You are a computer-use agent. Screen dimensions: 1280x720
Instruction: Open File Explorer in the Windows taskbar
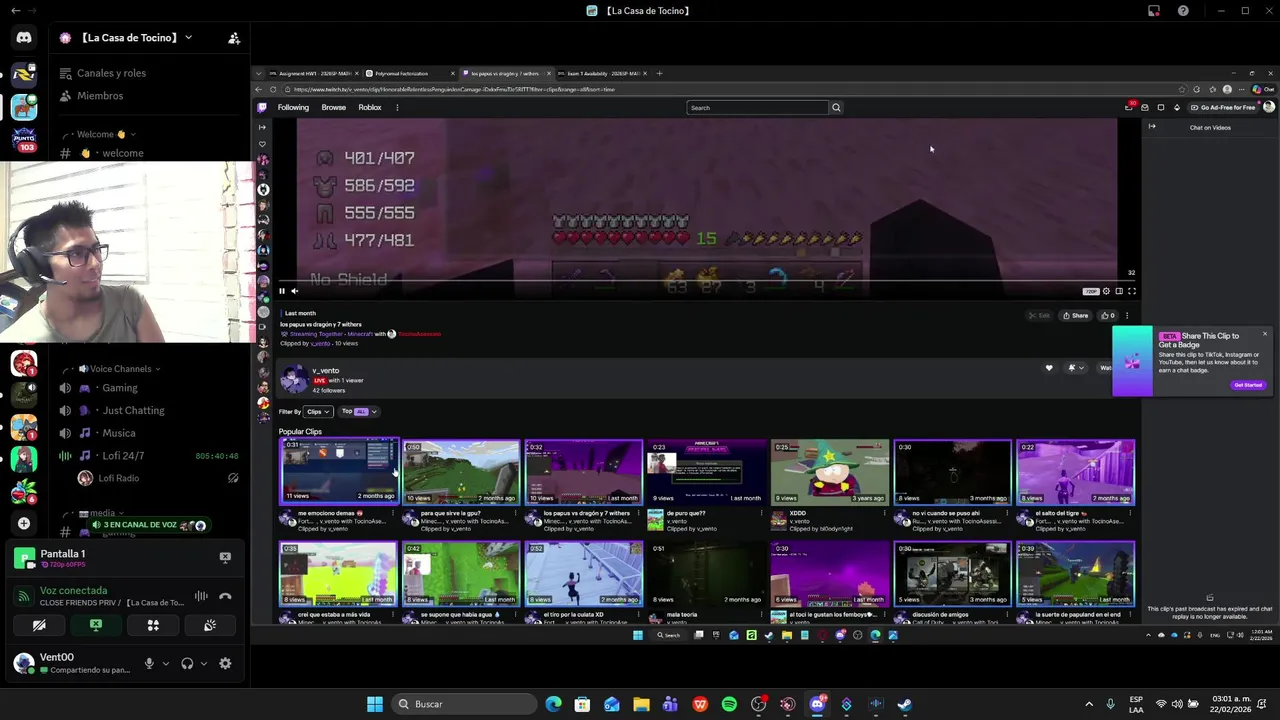pyautogui.click(x=641, y=704)
